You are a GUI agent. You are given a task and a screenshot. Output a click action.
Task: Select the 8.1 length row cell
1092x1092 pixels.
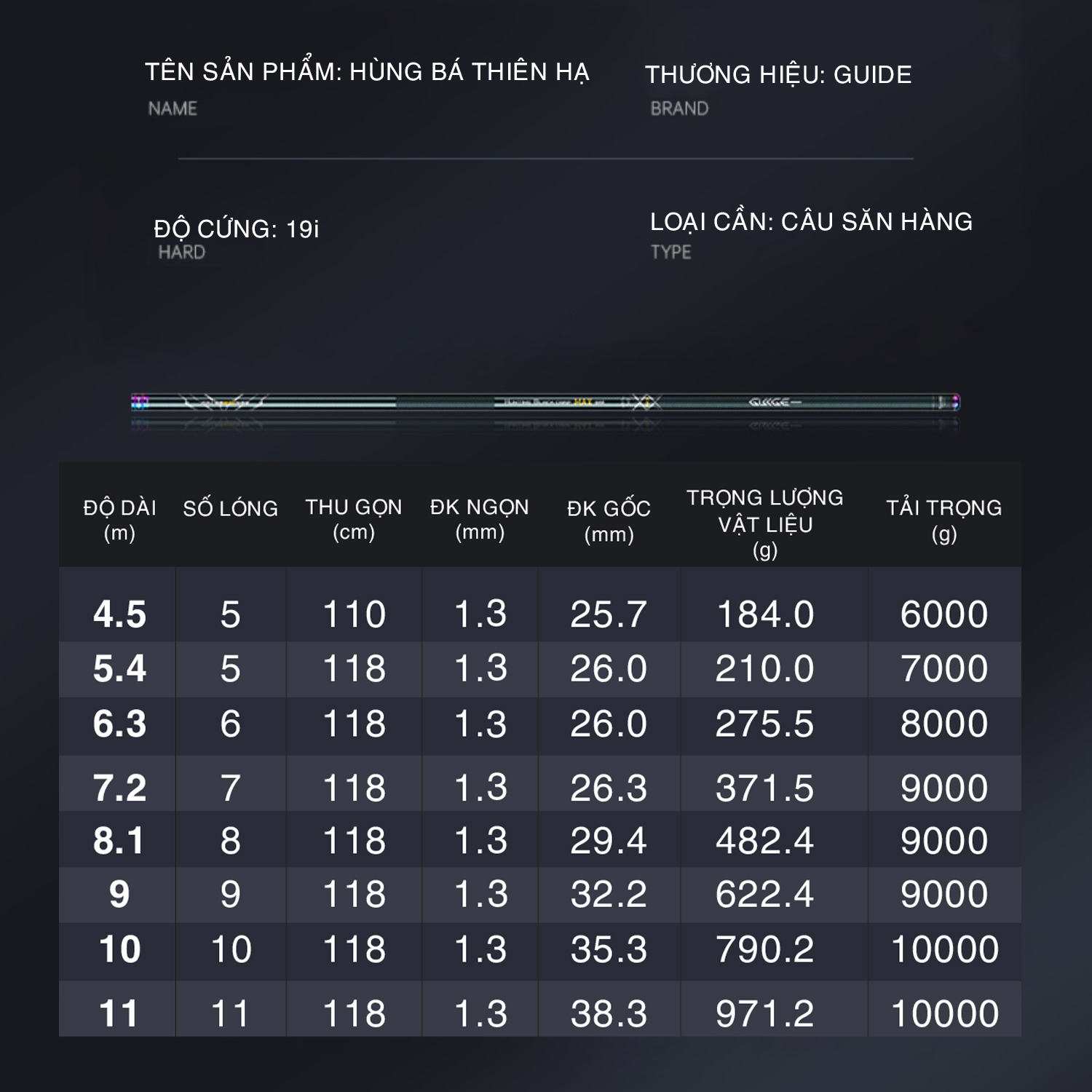119,841
